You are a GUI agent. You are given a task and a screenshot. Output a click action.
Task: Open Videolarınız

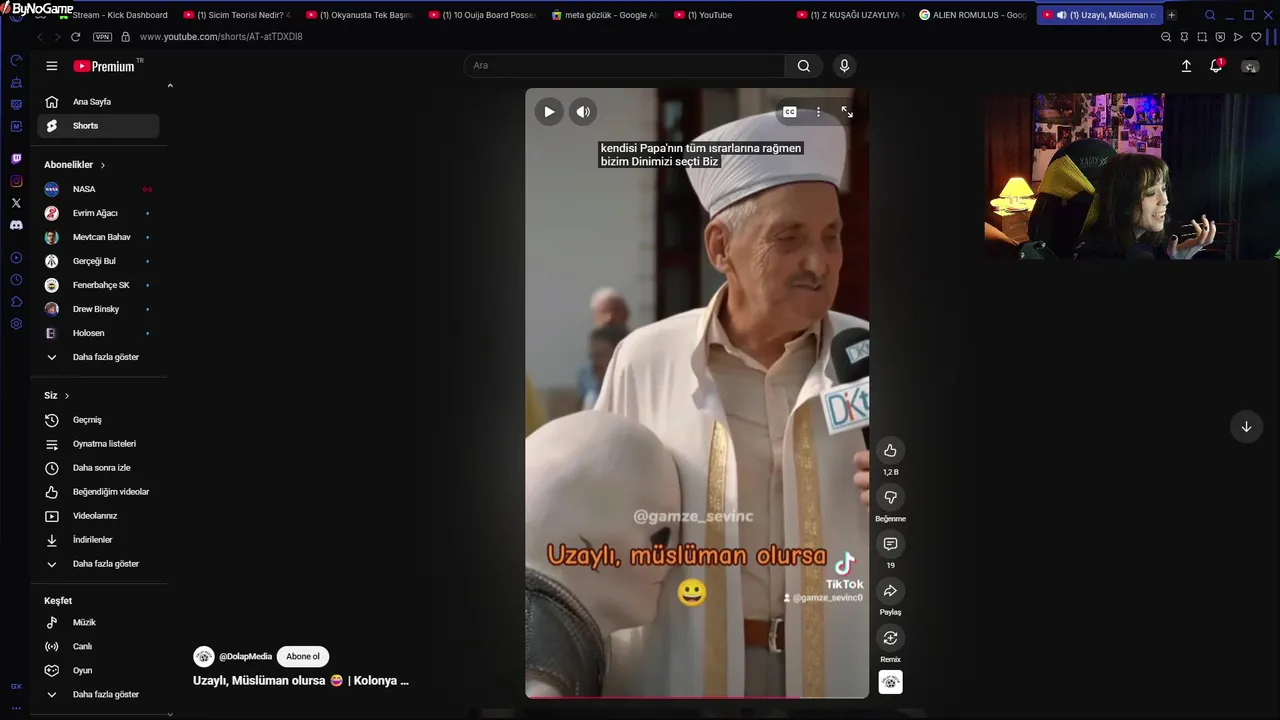[98, 516]
